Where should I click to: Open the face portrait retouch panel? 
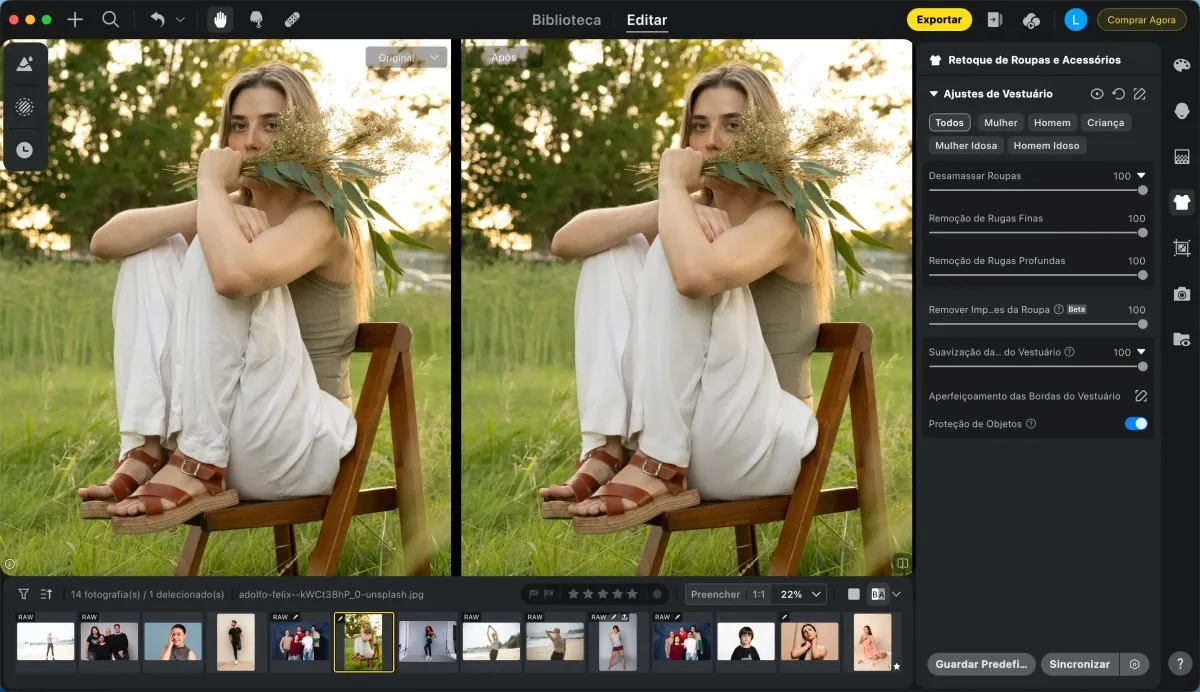coord(1182,111)
